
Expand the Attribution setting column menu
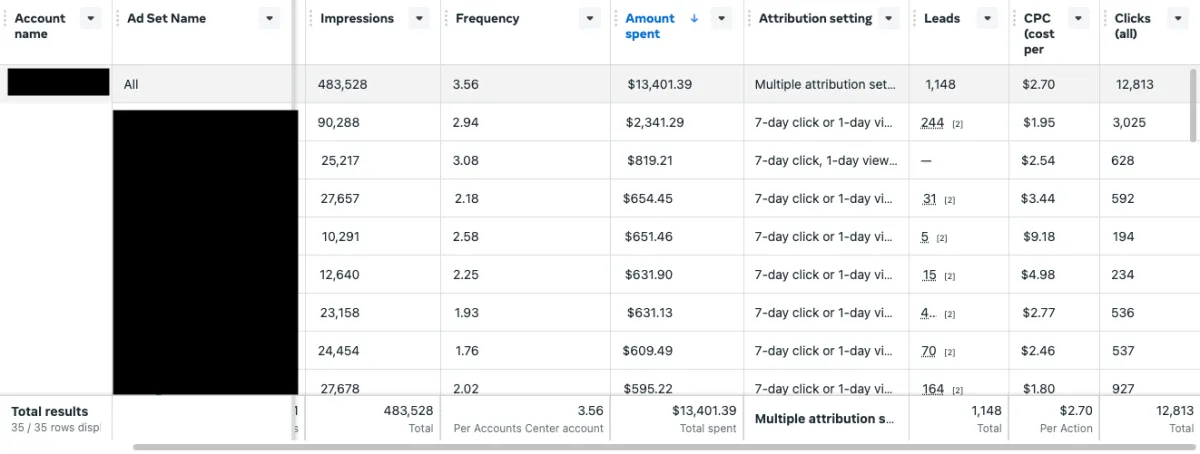pos(892,19)
